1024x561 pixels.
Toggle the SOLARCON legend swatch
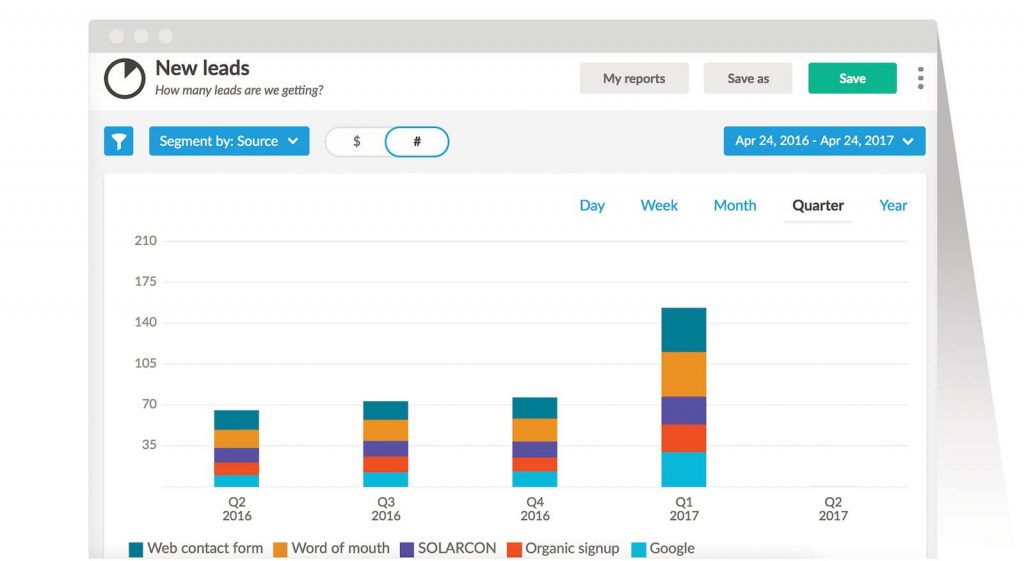tap(407, 549)
